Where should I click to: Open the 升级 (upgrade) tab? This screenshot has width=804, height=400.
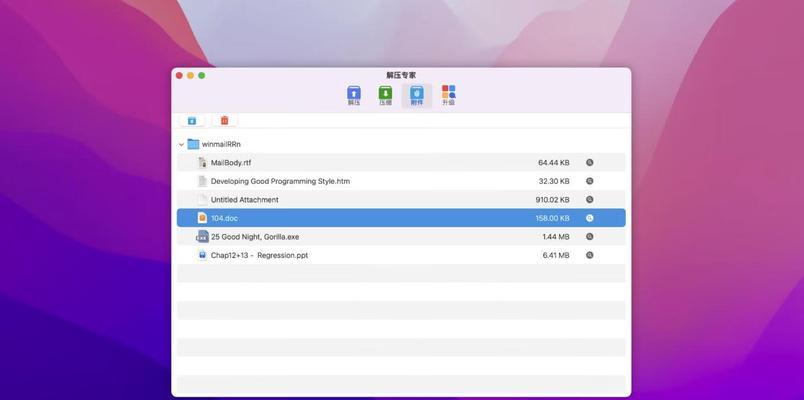tap(449, 95)
